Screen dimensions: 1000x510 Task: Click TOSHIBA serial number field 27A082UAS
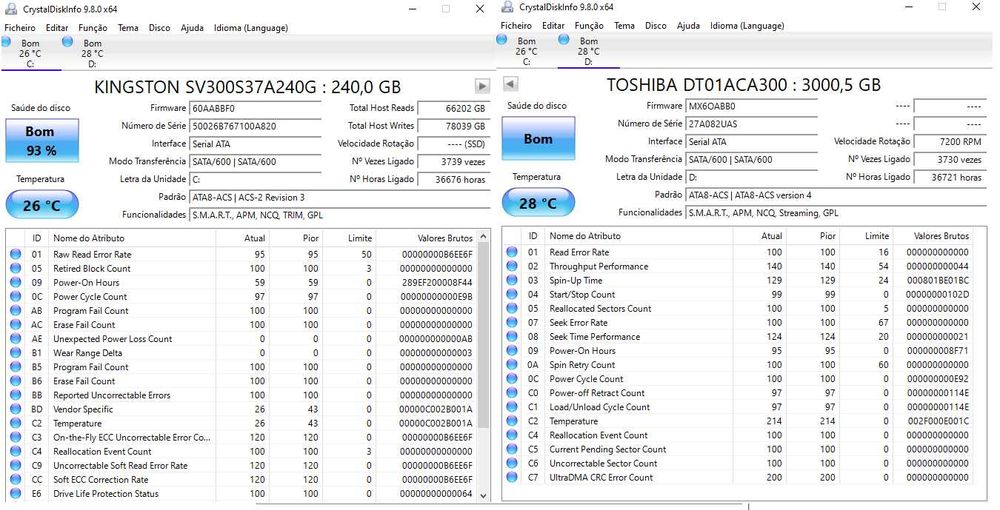(752, 124)
